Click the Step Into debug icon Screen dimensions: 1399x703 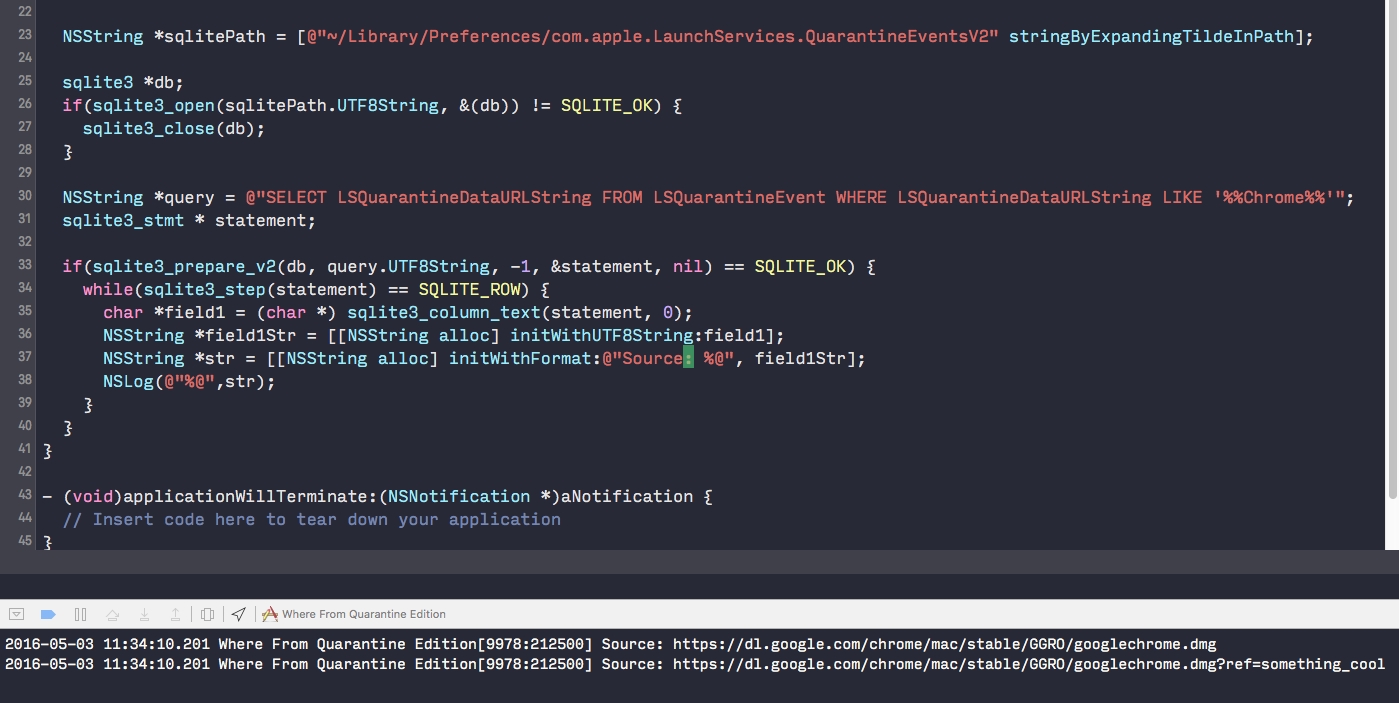coord(144,614)
